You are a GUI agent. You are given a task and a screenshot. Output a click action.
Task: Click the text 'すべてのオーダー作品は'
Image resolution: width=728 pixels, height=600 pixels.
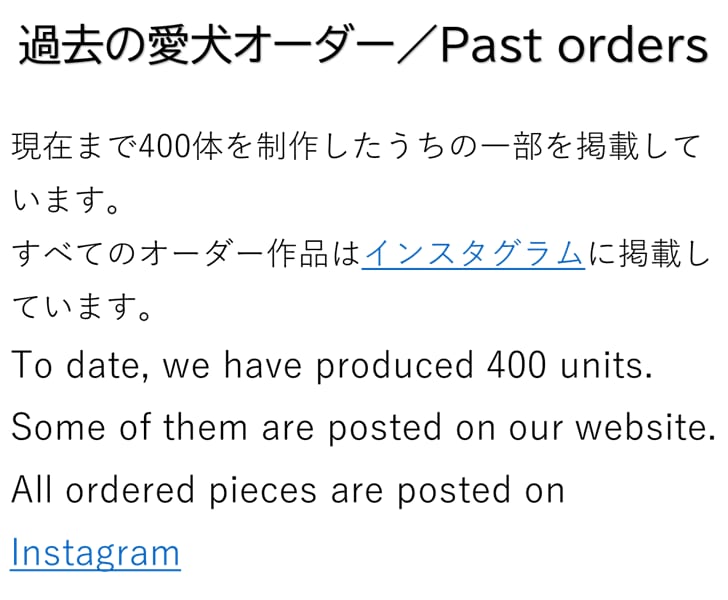[x=186, y=254]
